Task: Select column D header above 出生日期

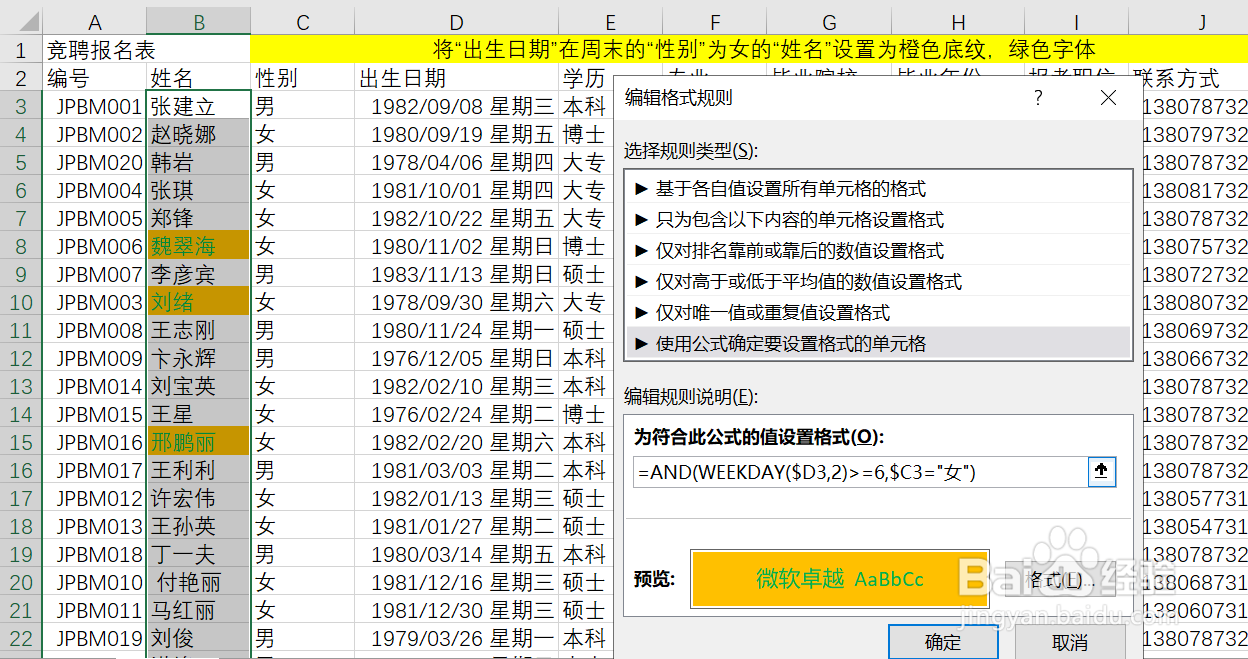Action: coord(456,20)
